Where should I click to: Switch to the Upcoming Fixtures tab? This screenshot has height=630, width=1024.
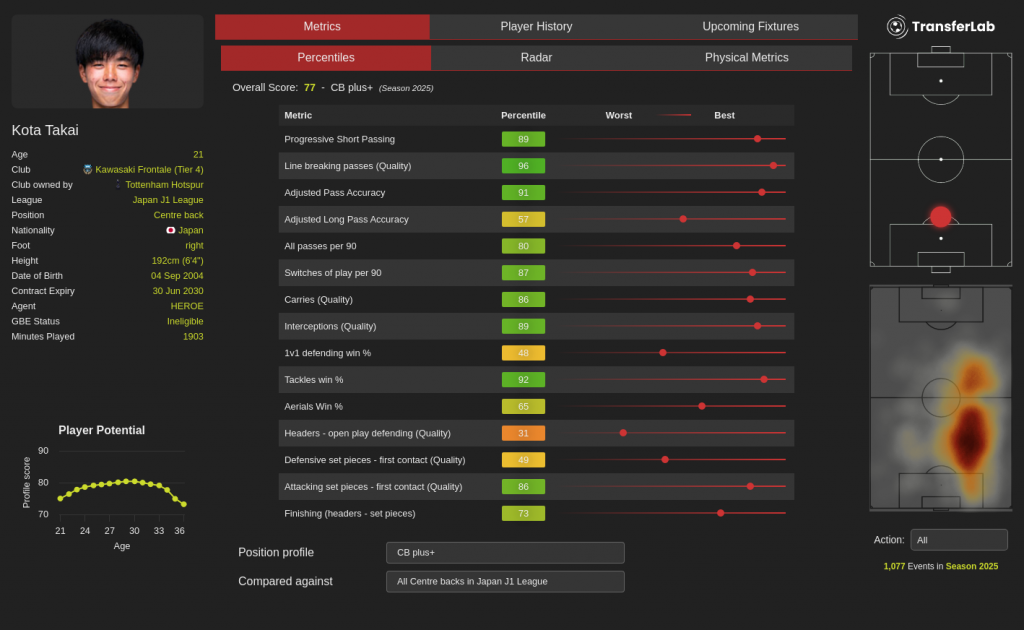(x=750, y=27)
